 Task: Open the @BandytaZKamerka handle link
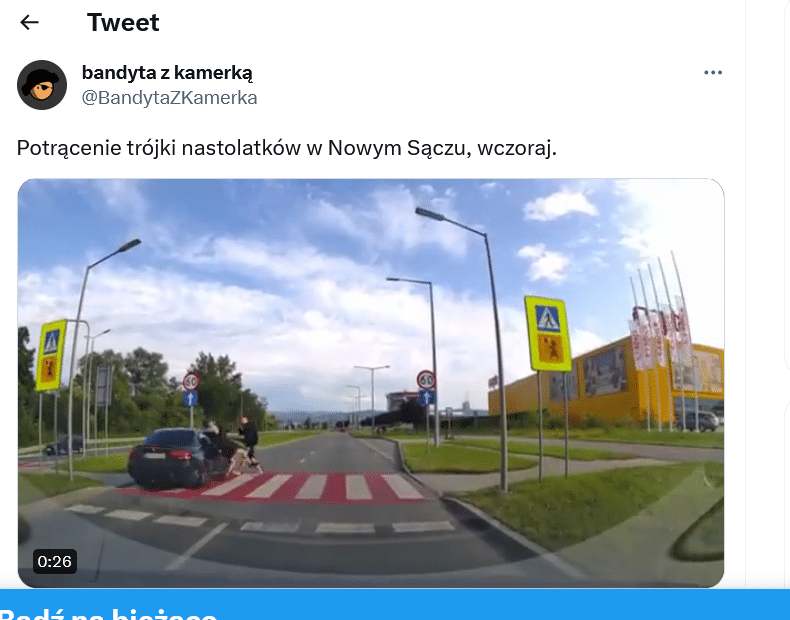pyautogui.click(x=169, y=98)
